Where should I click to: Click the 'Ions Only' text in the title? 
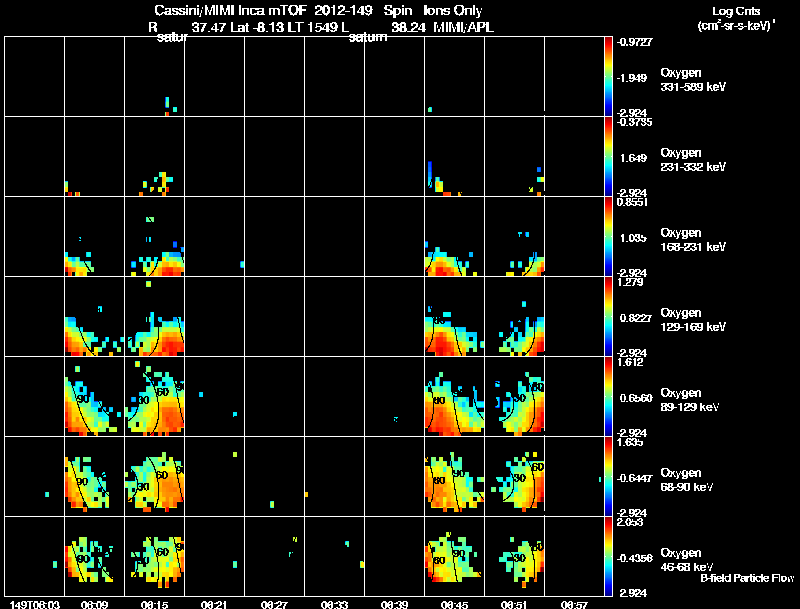[452, 11]
